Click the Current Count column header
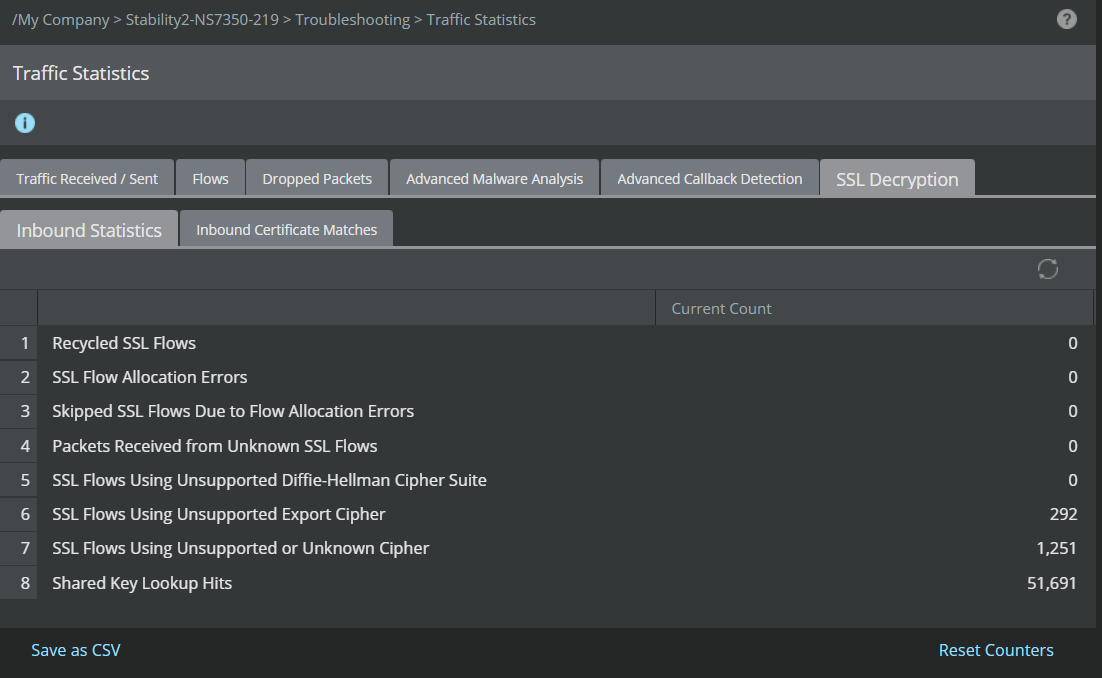This screenshot has width=1102, height=678. tap(874, 308)
